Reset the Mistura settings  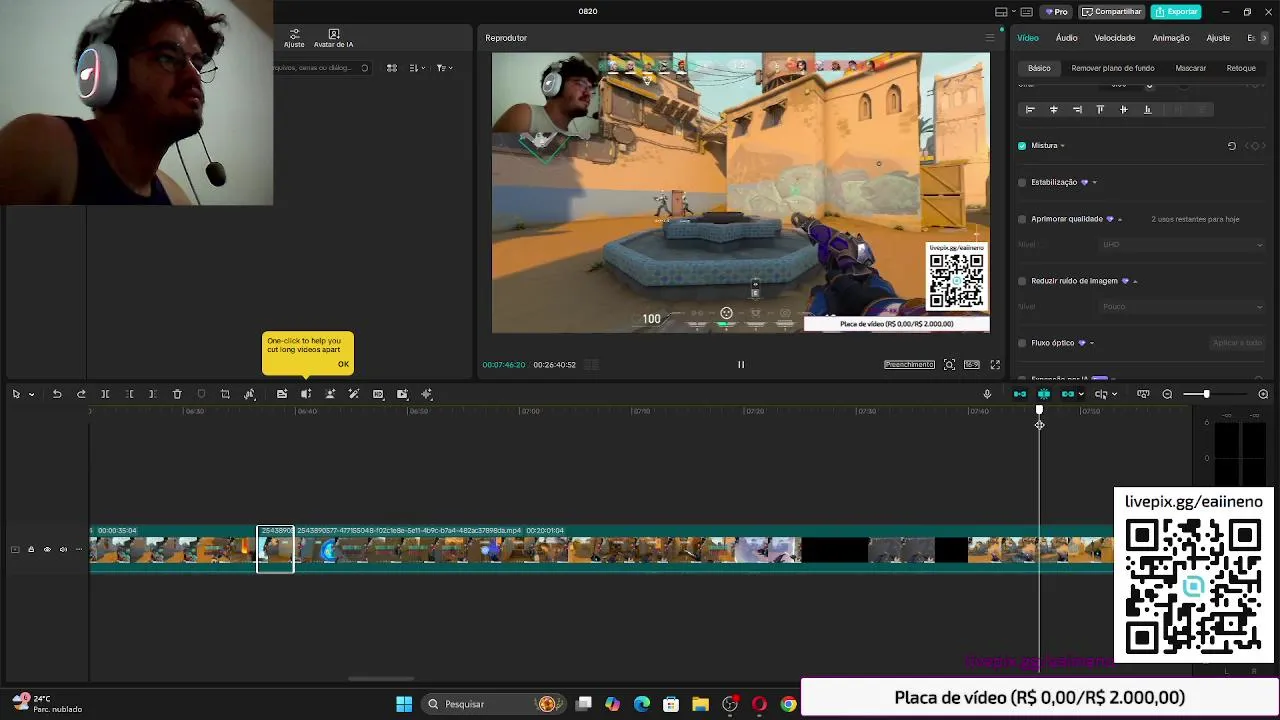coord(1232,146)
